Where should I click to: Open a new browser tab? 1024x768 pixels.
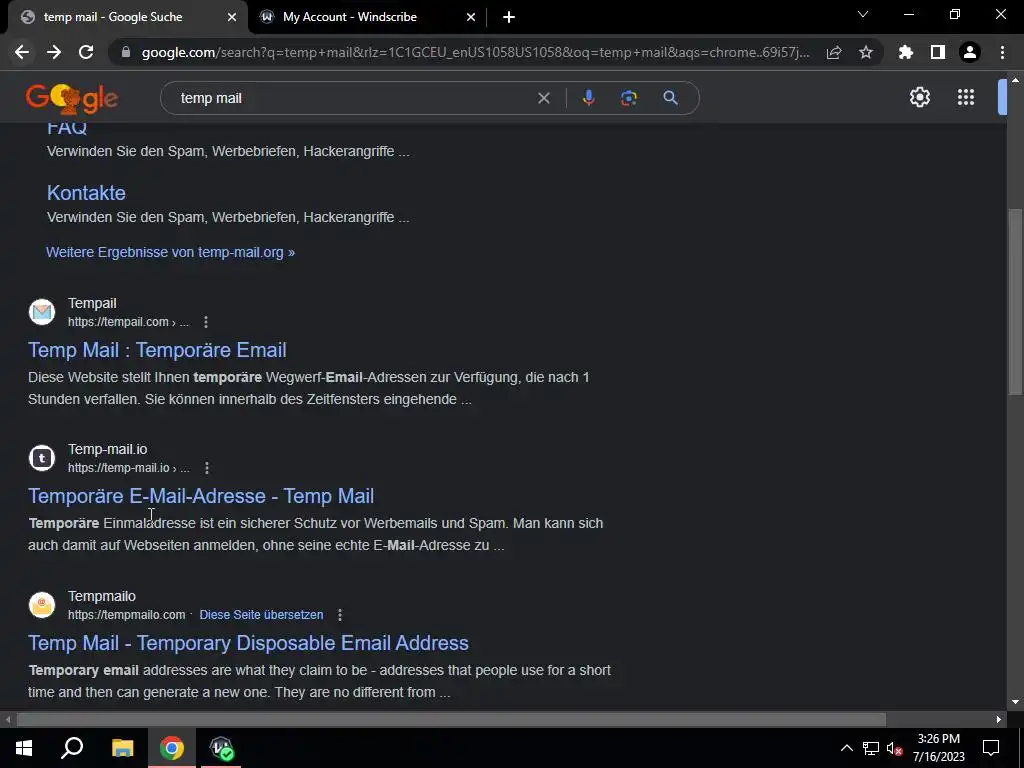point(509,17)
